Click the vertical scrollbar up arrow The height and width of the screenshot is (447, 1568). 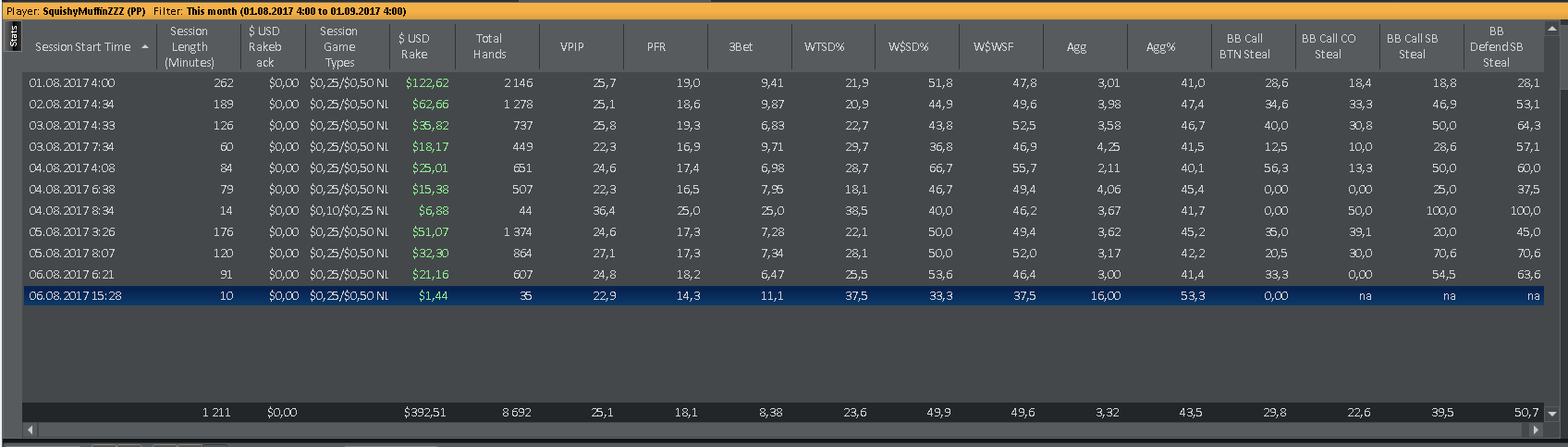click(1552, 30)
